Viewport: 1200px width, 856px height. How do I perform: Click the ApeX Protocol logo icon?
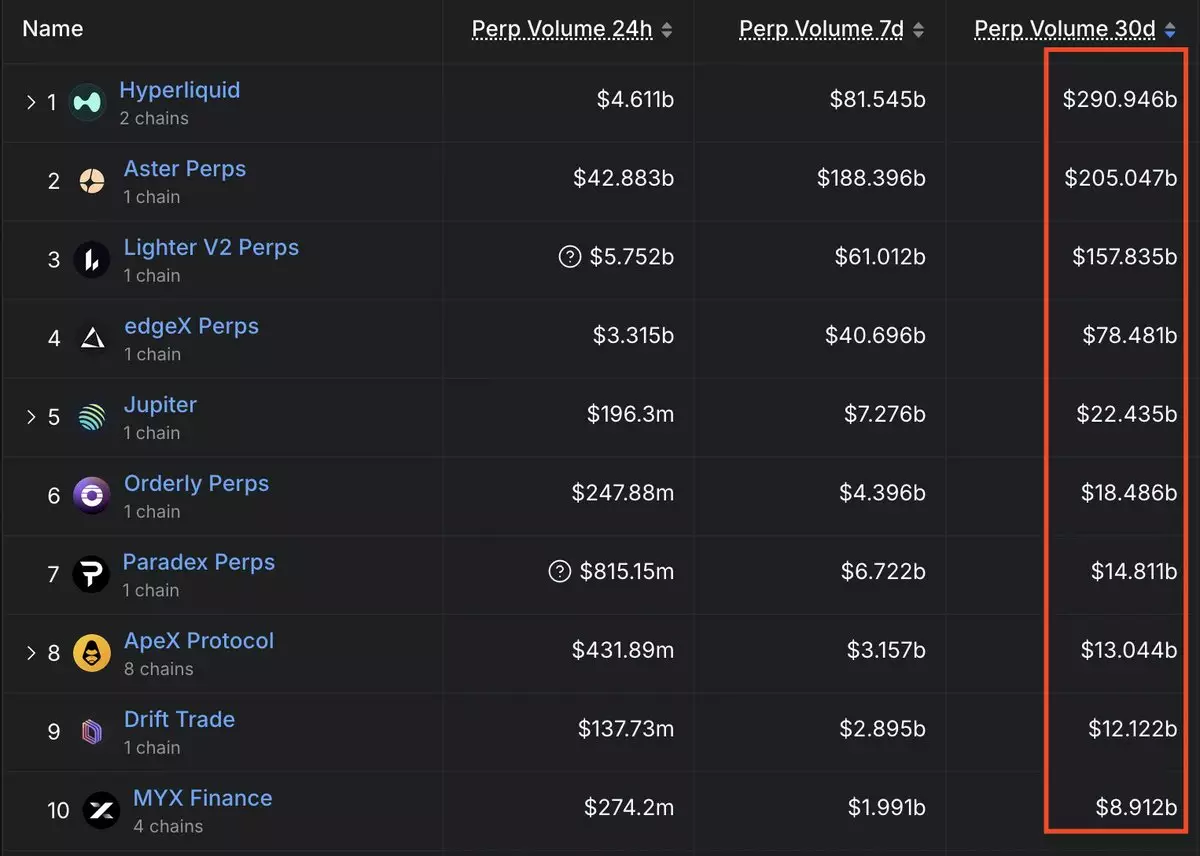[92, 653]
